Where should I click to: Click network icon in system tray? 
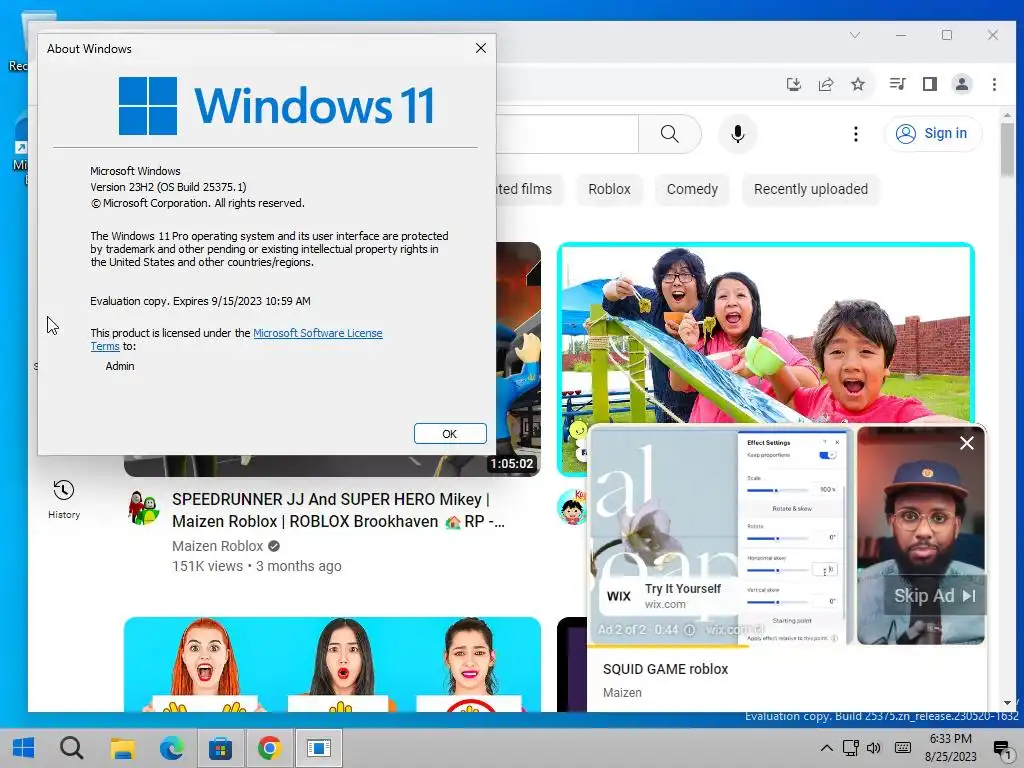pyautogui.click(x=850, y=748)
